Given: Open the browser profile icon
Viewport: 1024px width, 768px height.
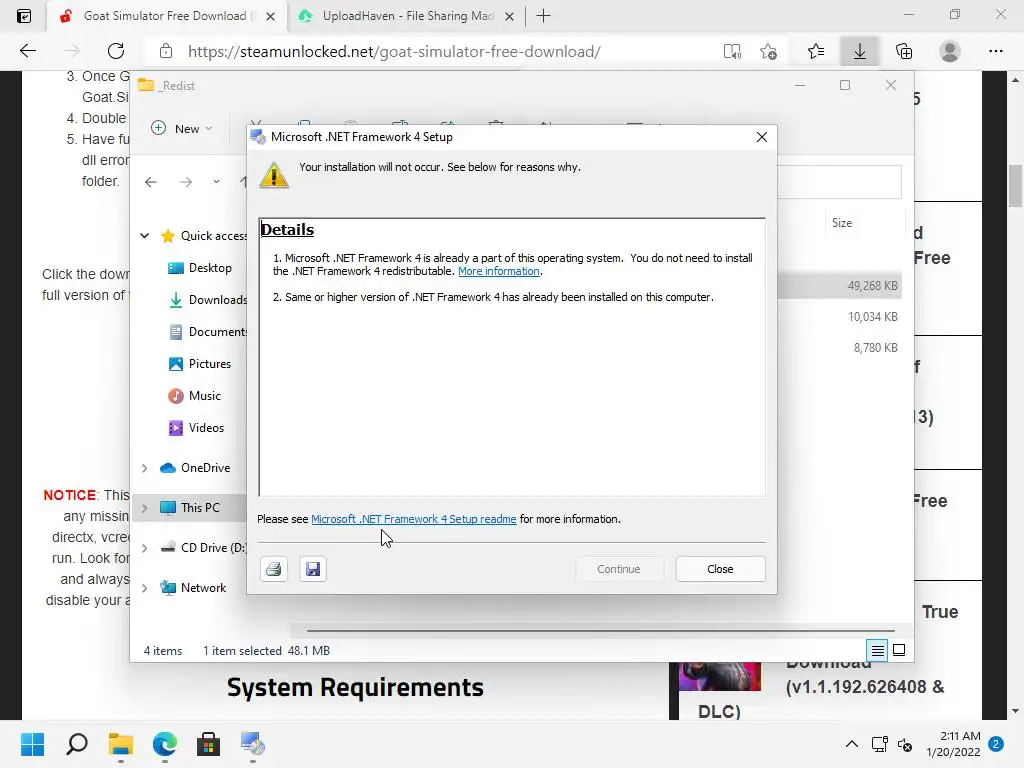Looking at the screenshot, I should coord(950,51).
